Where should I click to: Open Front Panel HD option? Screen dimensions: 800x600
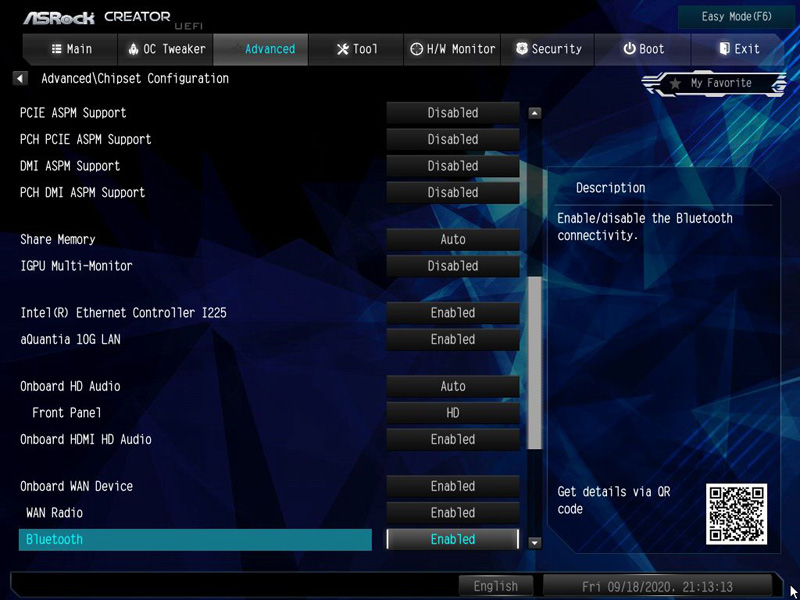[453, 413]
